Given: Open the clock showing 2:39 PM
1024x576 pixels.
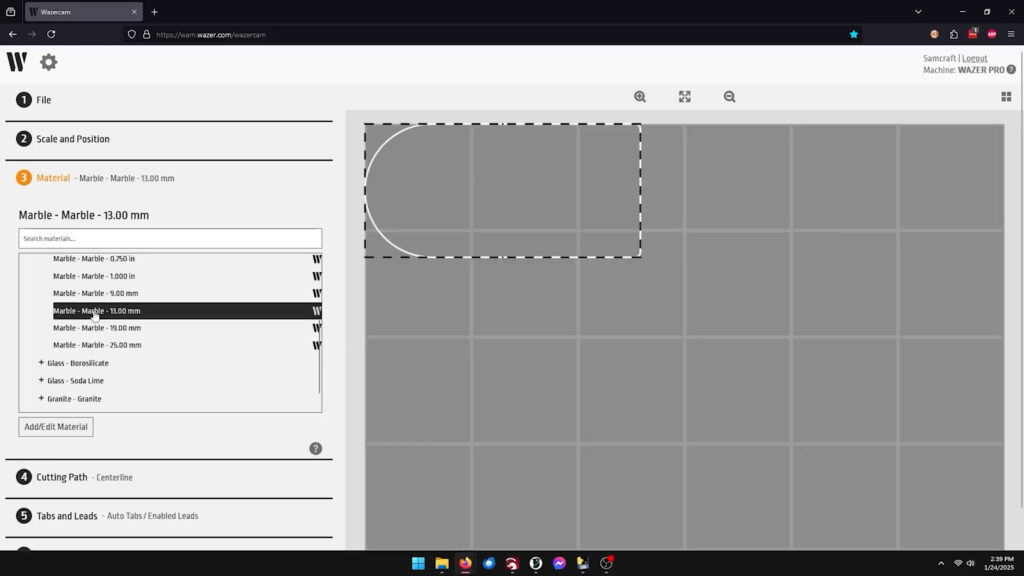Looking at the screenshot, I should [1001, 563].
